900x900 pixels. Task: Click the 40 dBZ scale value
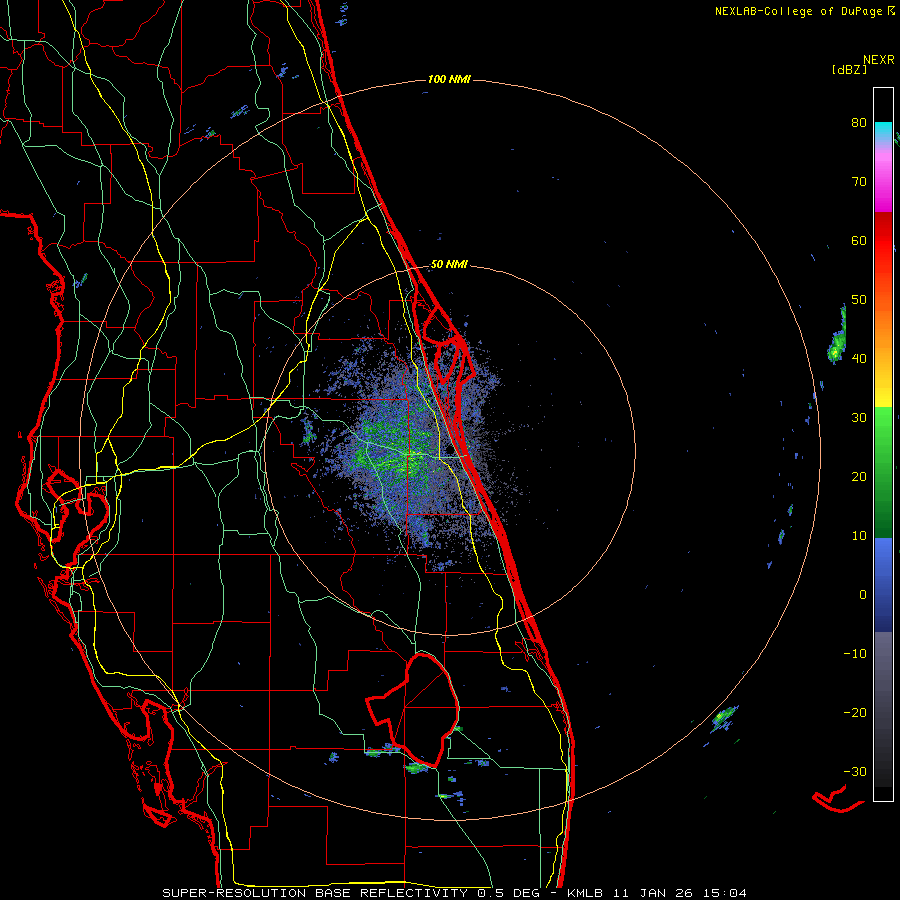[859, 359]
